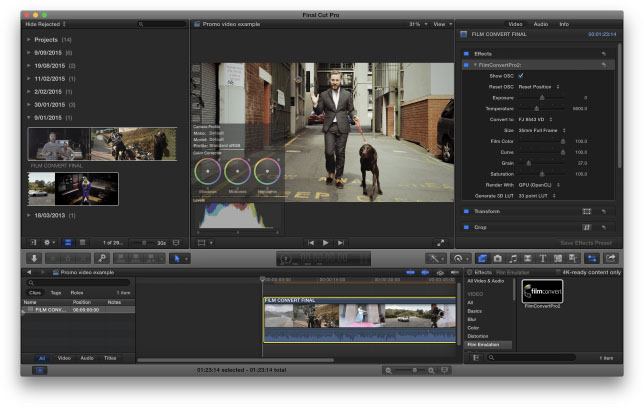Click the Grain slider handle
644x407 pixels.
[529, 163]
